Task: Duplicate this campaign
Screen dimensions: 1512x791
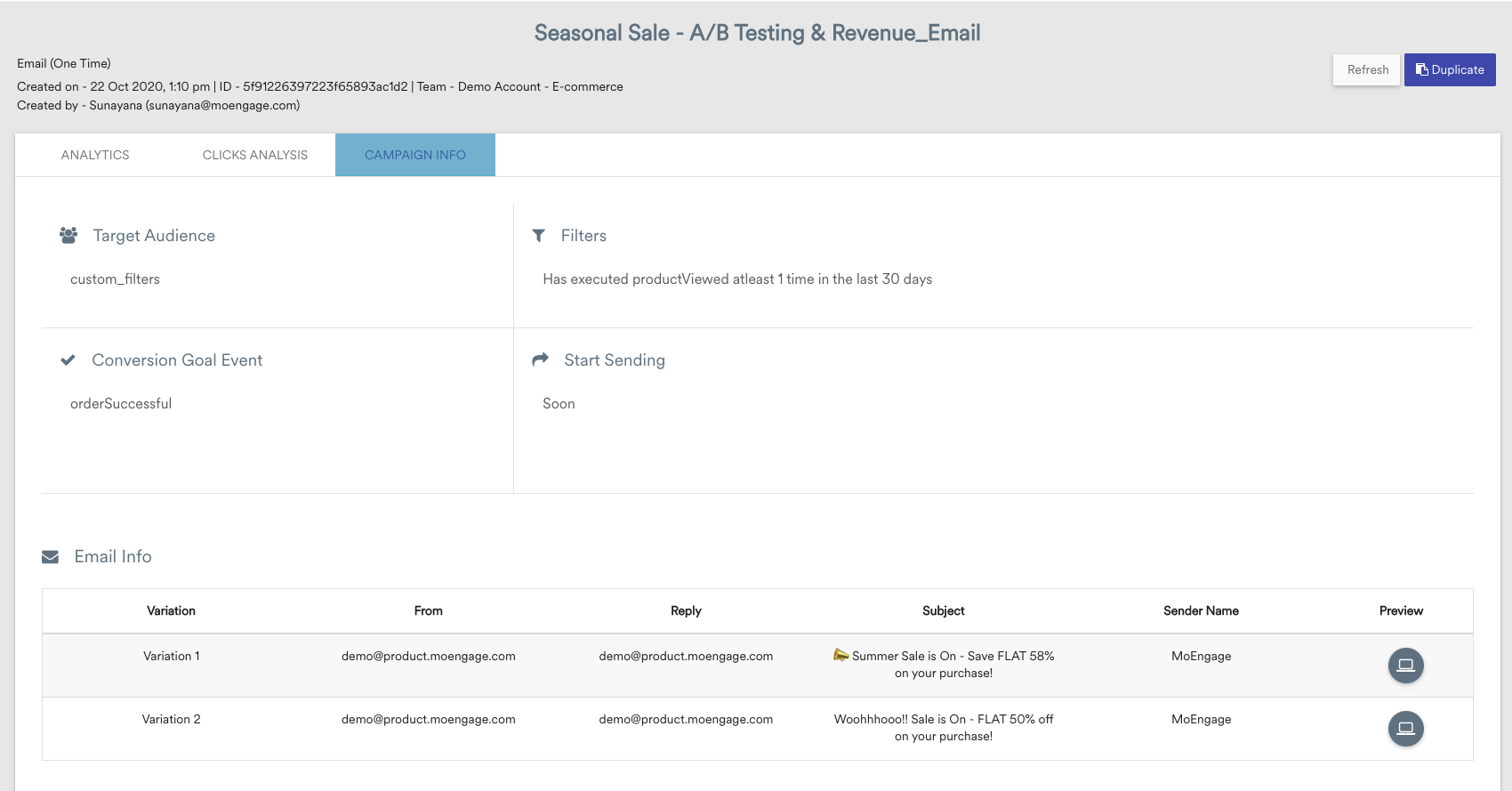Action: pyautogui.click(x=1450, y=69)
